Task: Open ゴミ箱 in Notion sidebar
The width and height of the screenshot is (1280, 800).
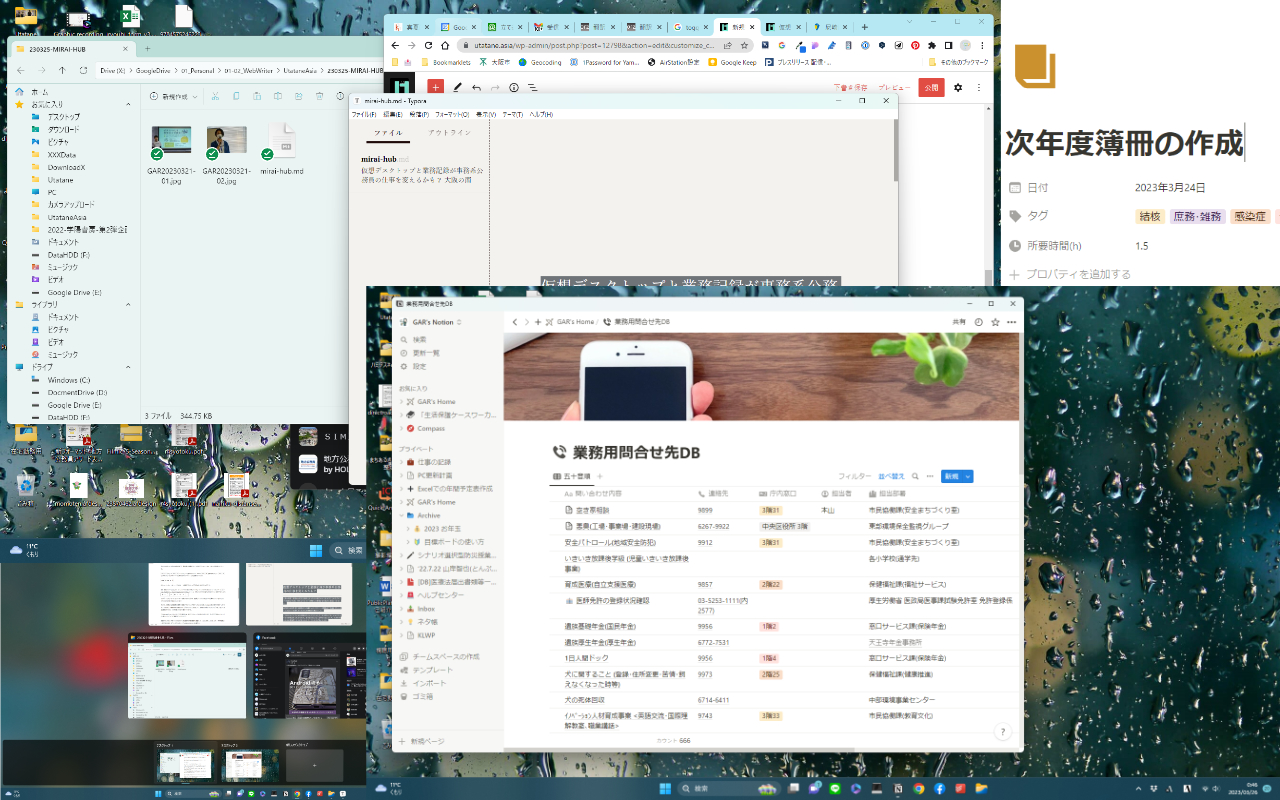Action: [415, 696]
